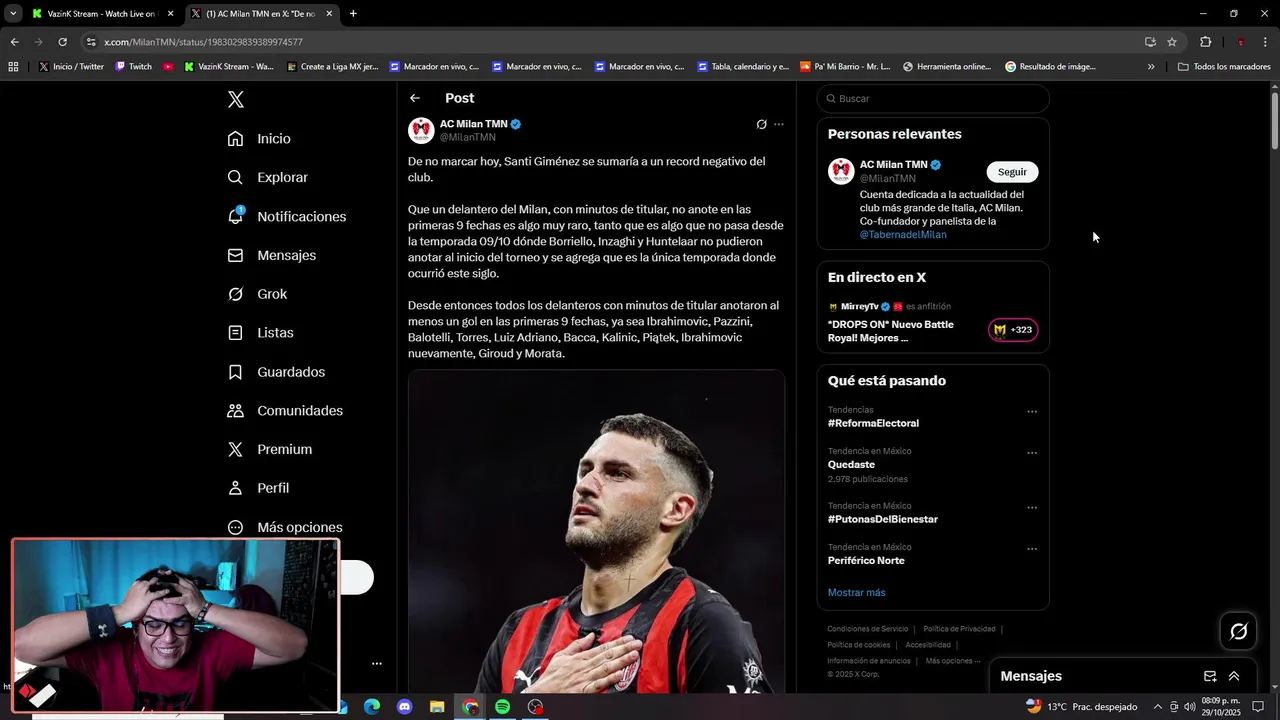Screen dimensions: 1280x720
Task: Click the back arrow next to Post
Action: point(415,98)
